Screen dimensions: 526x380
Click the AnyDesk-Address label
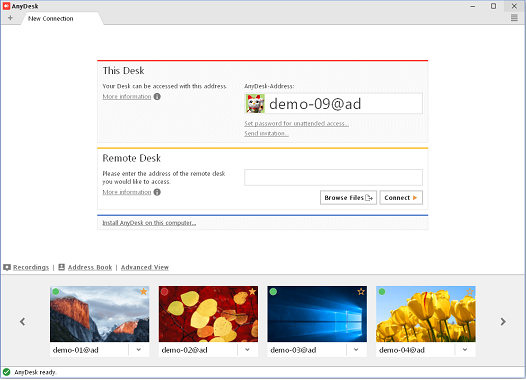pyautogui.click(x=269, y=86)
